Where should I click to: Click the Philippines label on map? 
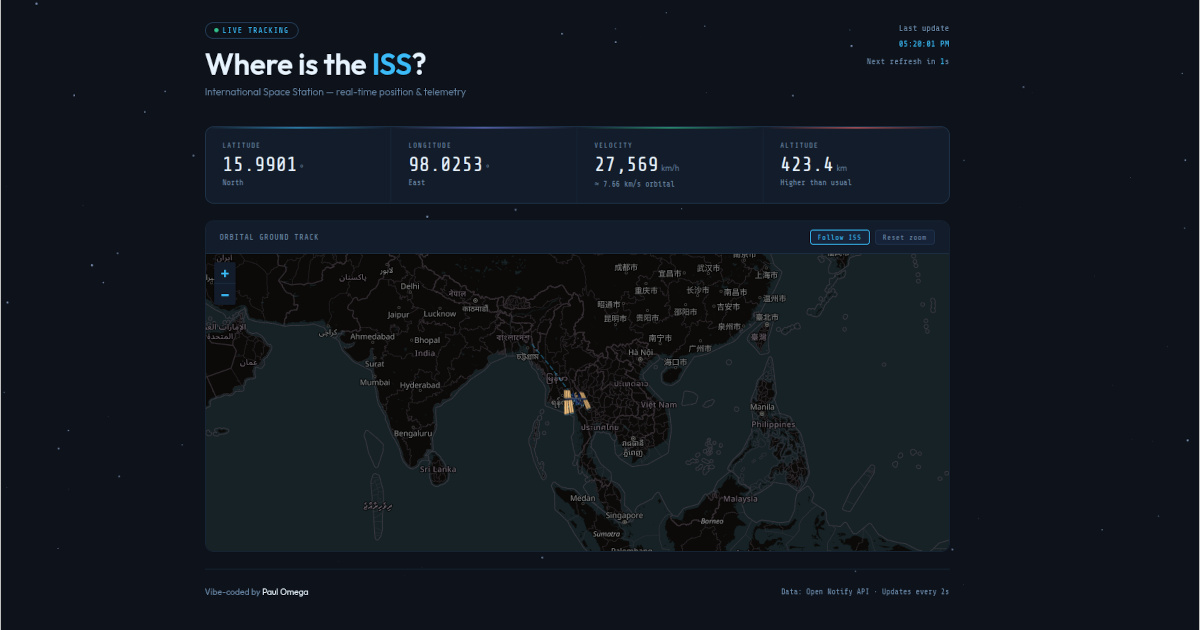pyautogui.click(x=773, y=424)
